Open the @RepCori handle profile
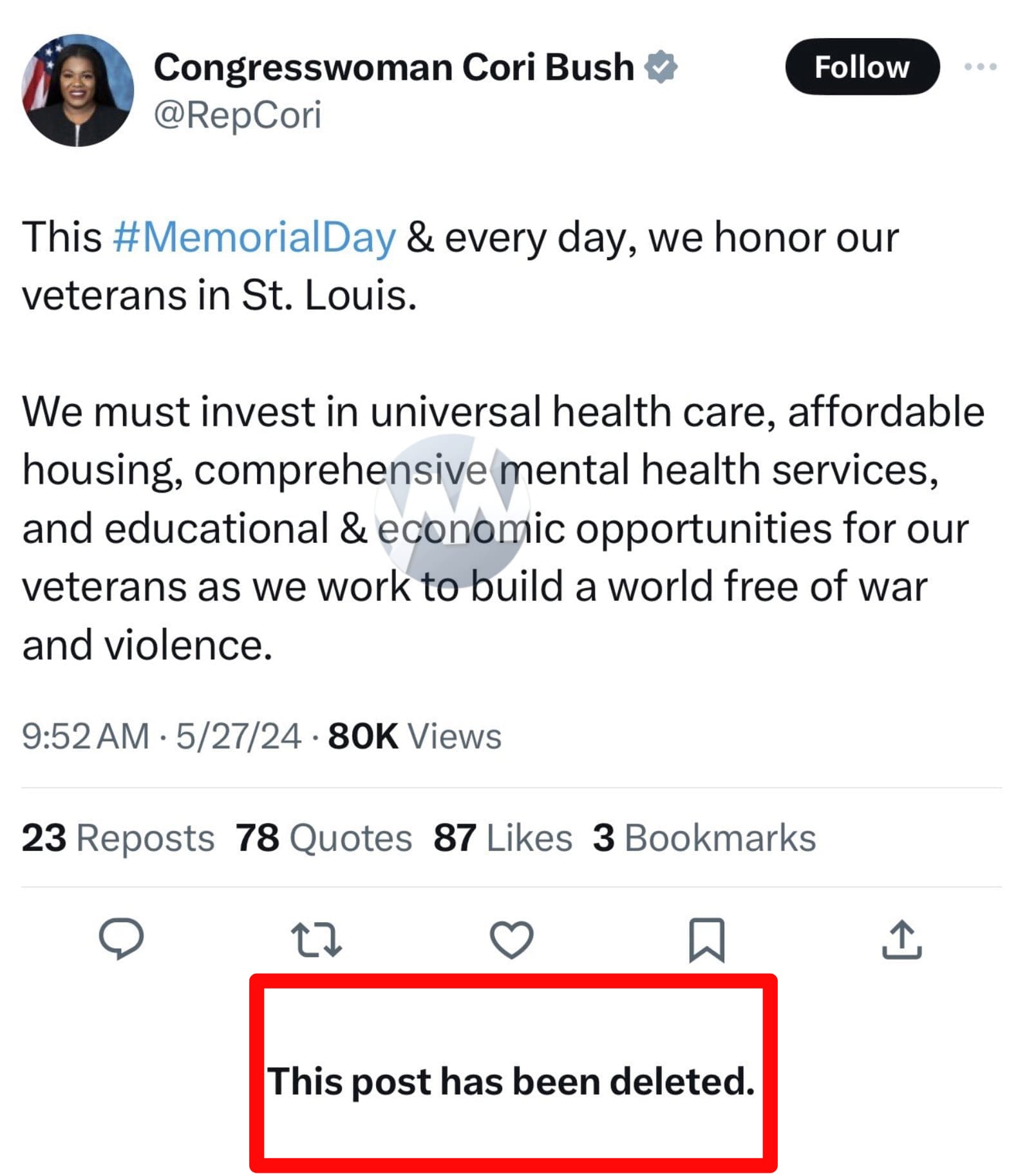 coord(237,116)
